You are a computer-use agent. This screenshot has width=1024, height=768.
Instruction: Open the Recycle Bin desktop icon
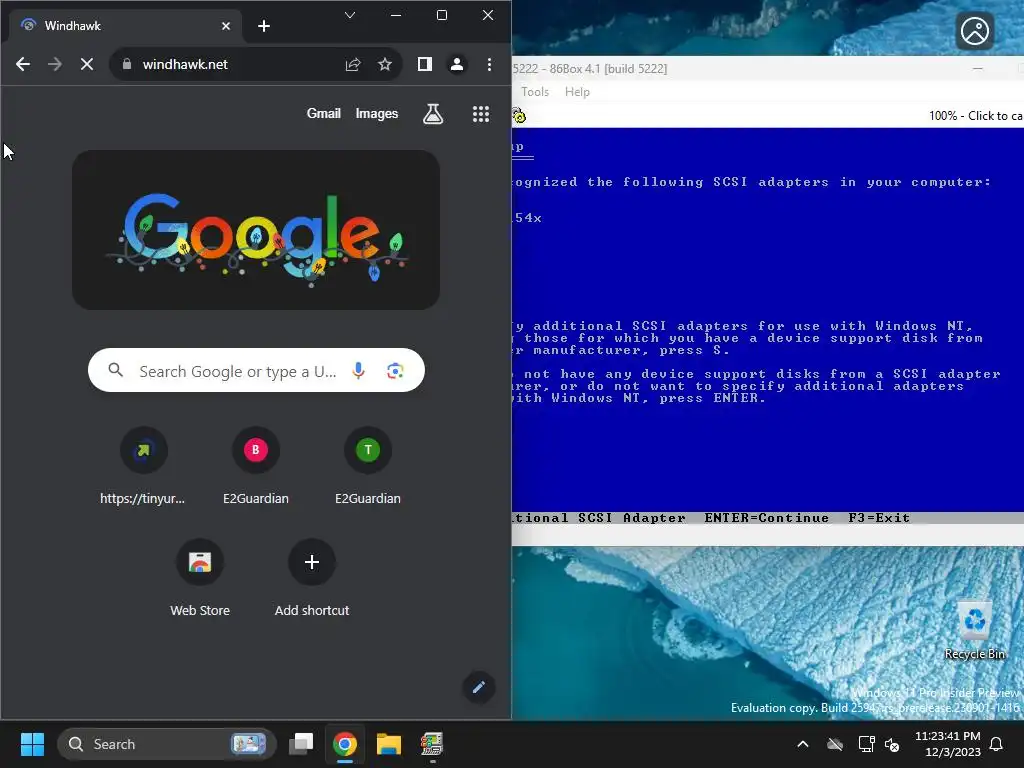[x=974, y=630]
